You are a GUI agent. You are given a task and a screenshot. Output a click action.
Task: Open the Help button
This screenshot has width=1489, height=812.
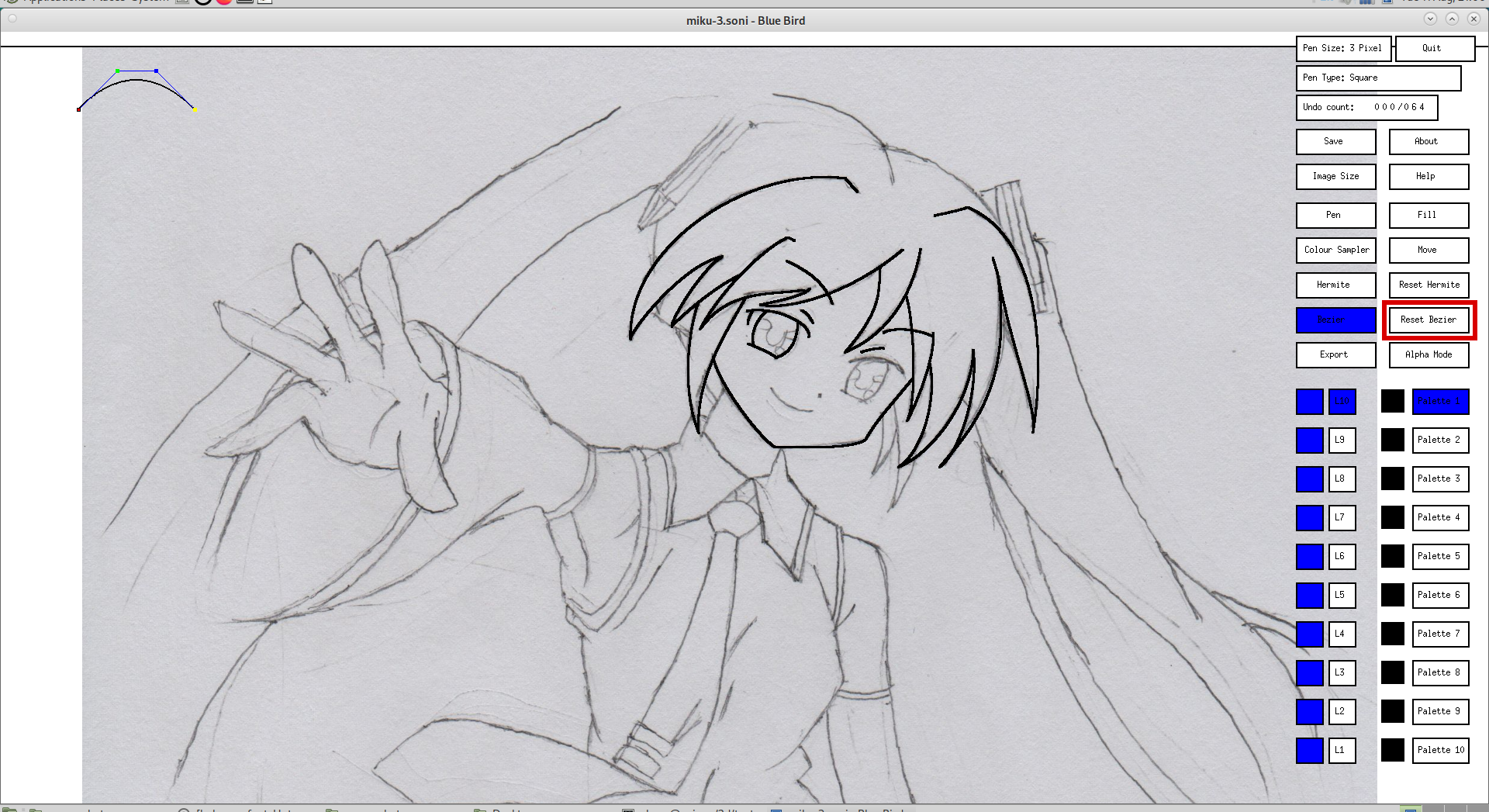click(1429, 176)
